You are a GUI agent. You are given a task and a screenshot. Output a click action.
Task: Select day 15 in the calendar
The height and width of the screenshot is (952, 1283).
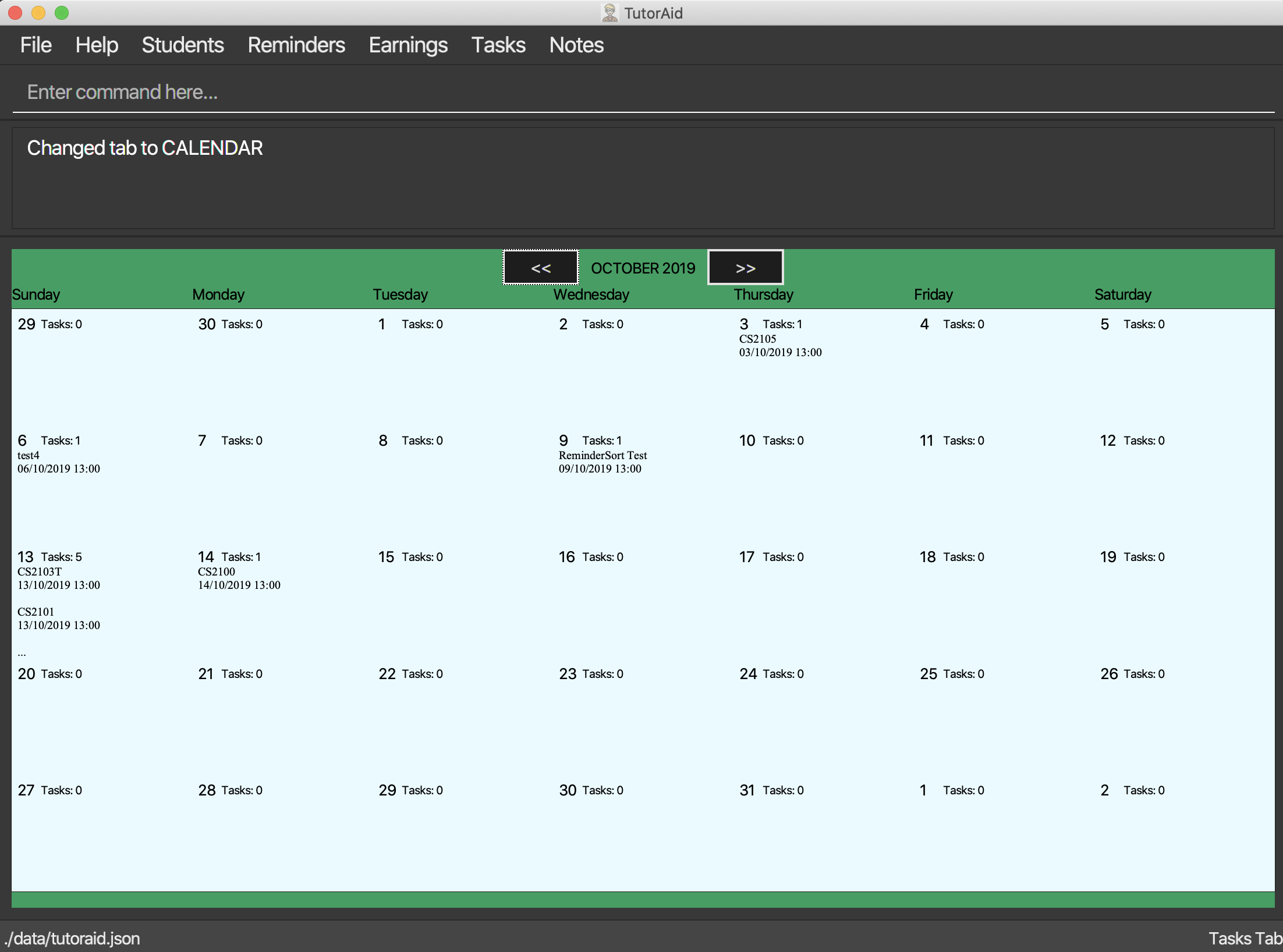click(x=386, y=557)
